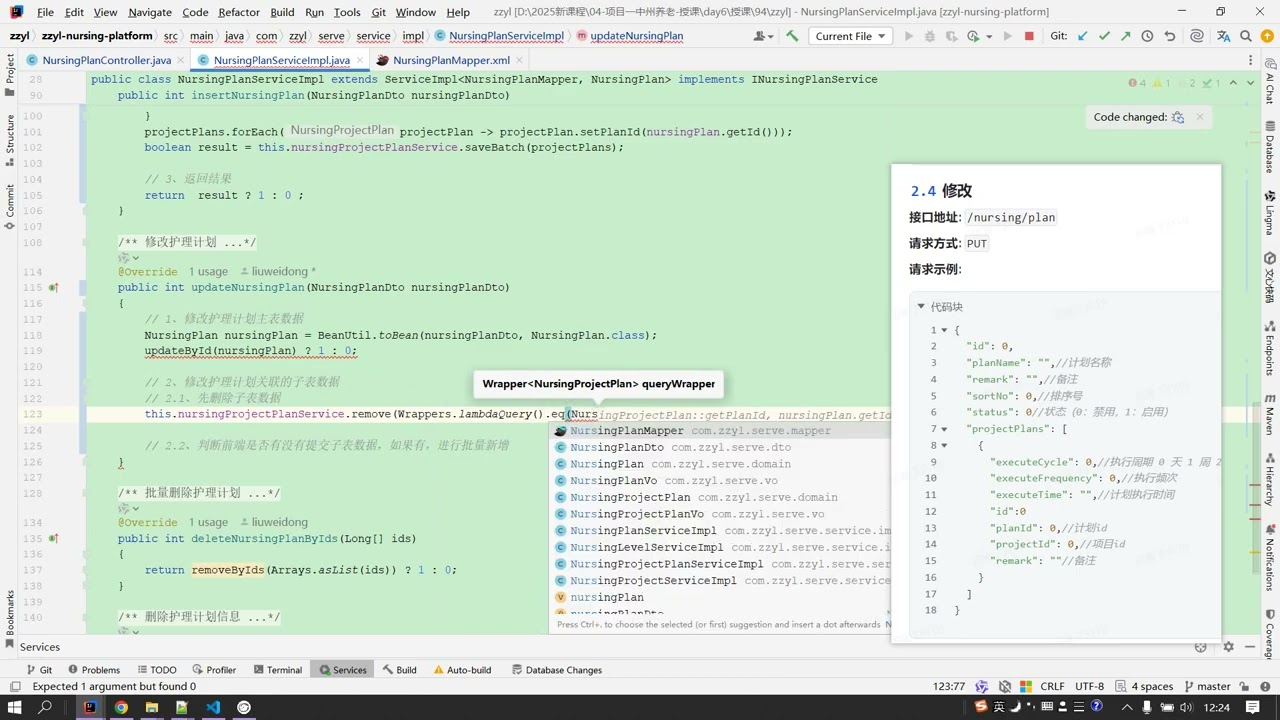Click the red Stop button in toolbar

point(1029,36)
